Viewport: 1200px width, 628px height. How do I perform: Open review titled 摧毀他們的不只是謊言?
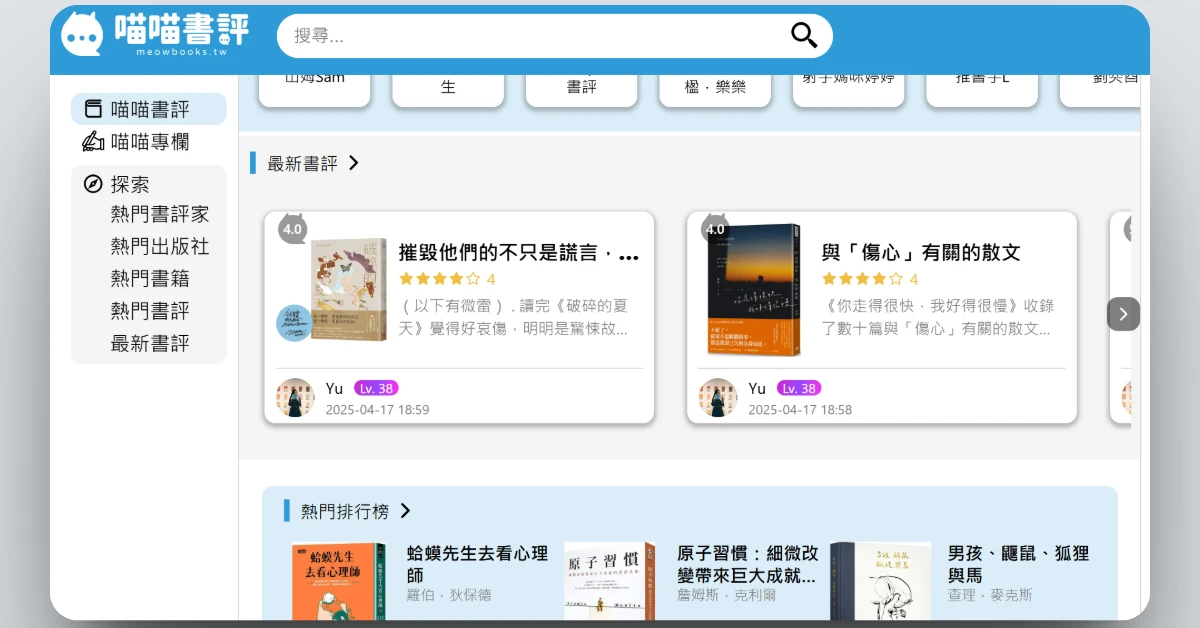pos(518,253)
